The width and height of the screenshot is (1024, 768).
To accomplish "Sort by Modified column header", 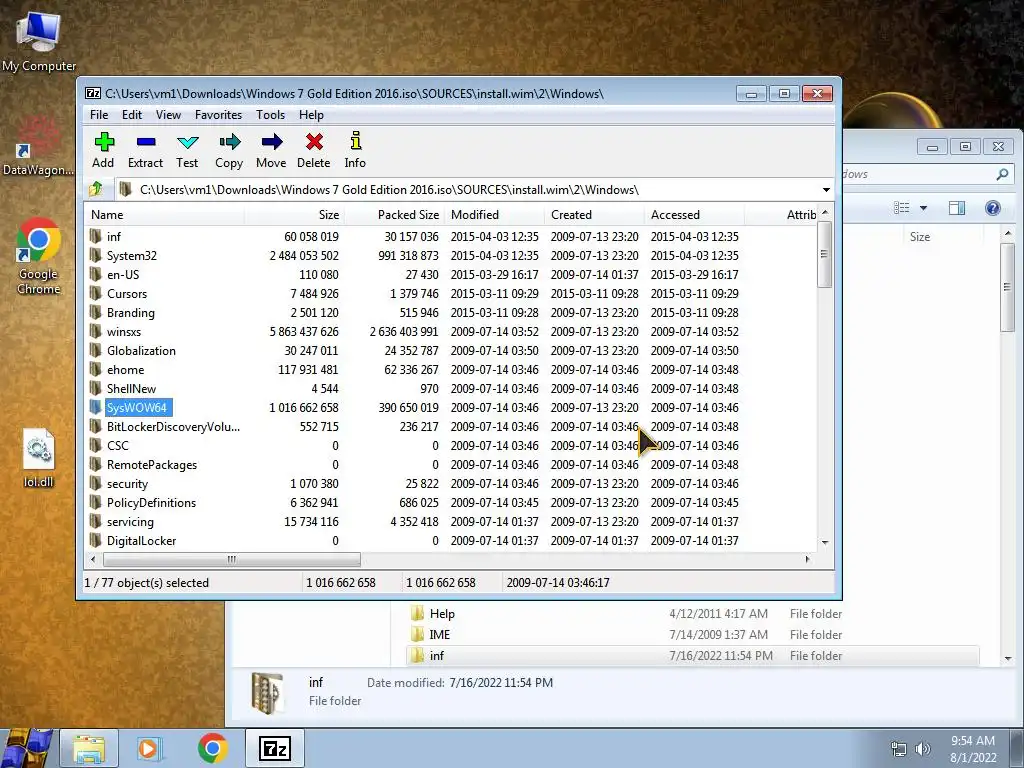I will click(x=494, y=214).
